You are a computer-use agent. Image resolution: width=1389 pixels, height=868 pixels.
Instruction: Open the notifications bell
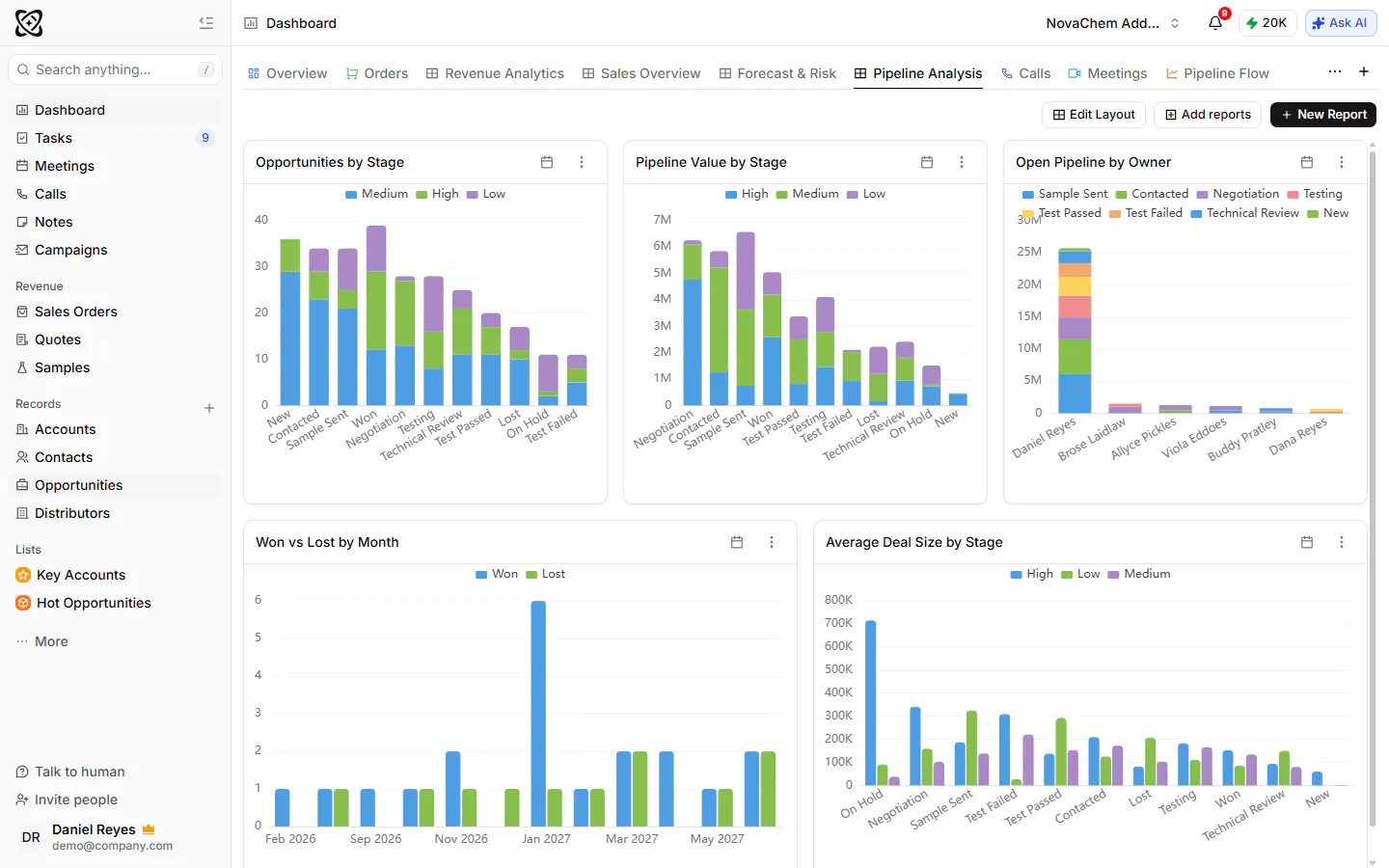pyautogui.click(x=1215, y=23)
